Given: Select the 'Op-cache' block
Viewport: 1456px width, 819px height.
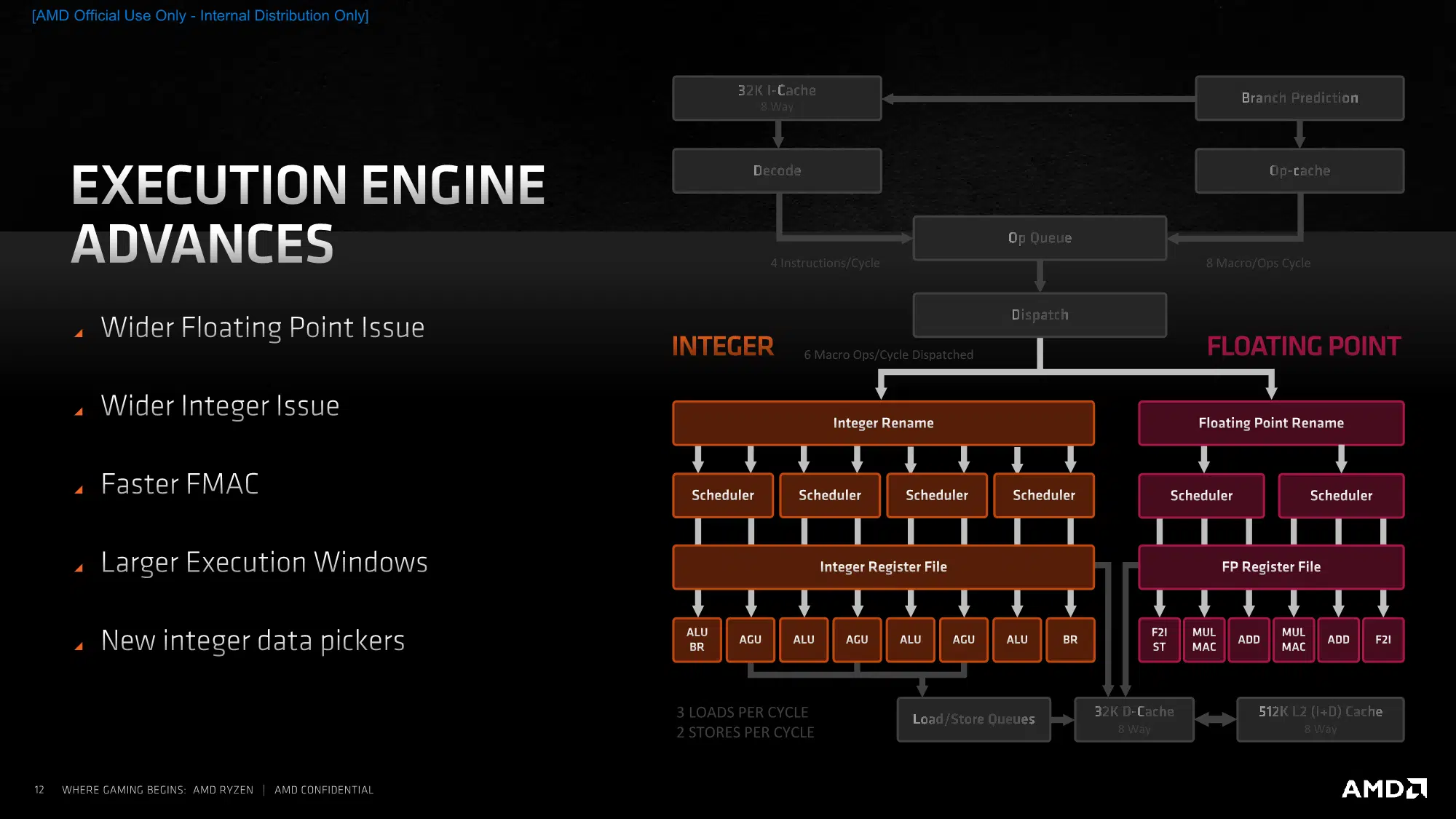Looking at the screenshot, I should click(x=1299, y=170).
